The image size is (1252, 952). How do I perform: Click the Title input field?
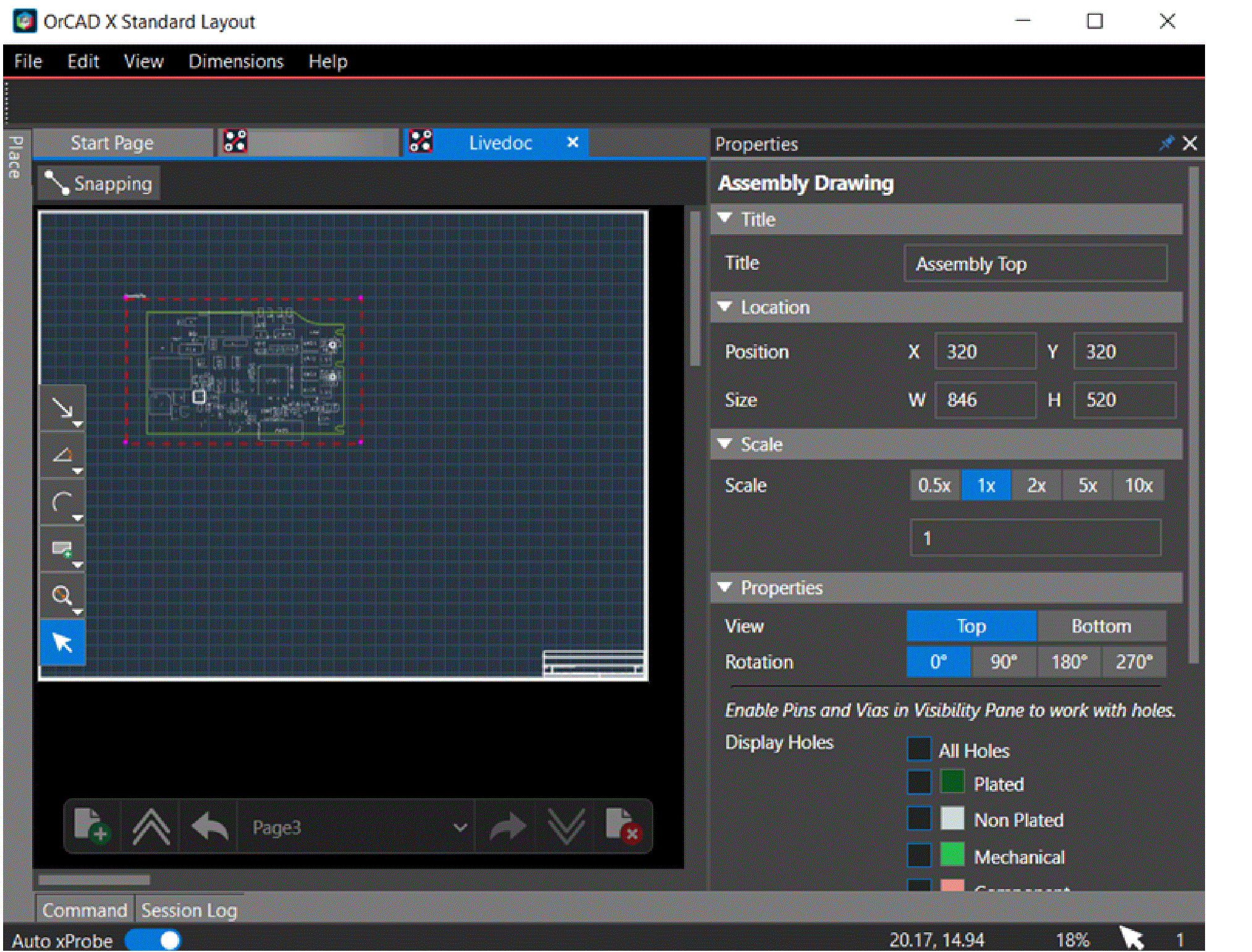point(1036,264)
